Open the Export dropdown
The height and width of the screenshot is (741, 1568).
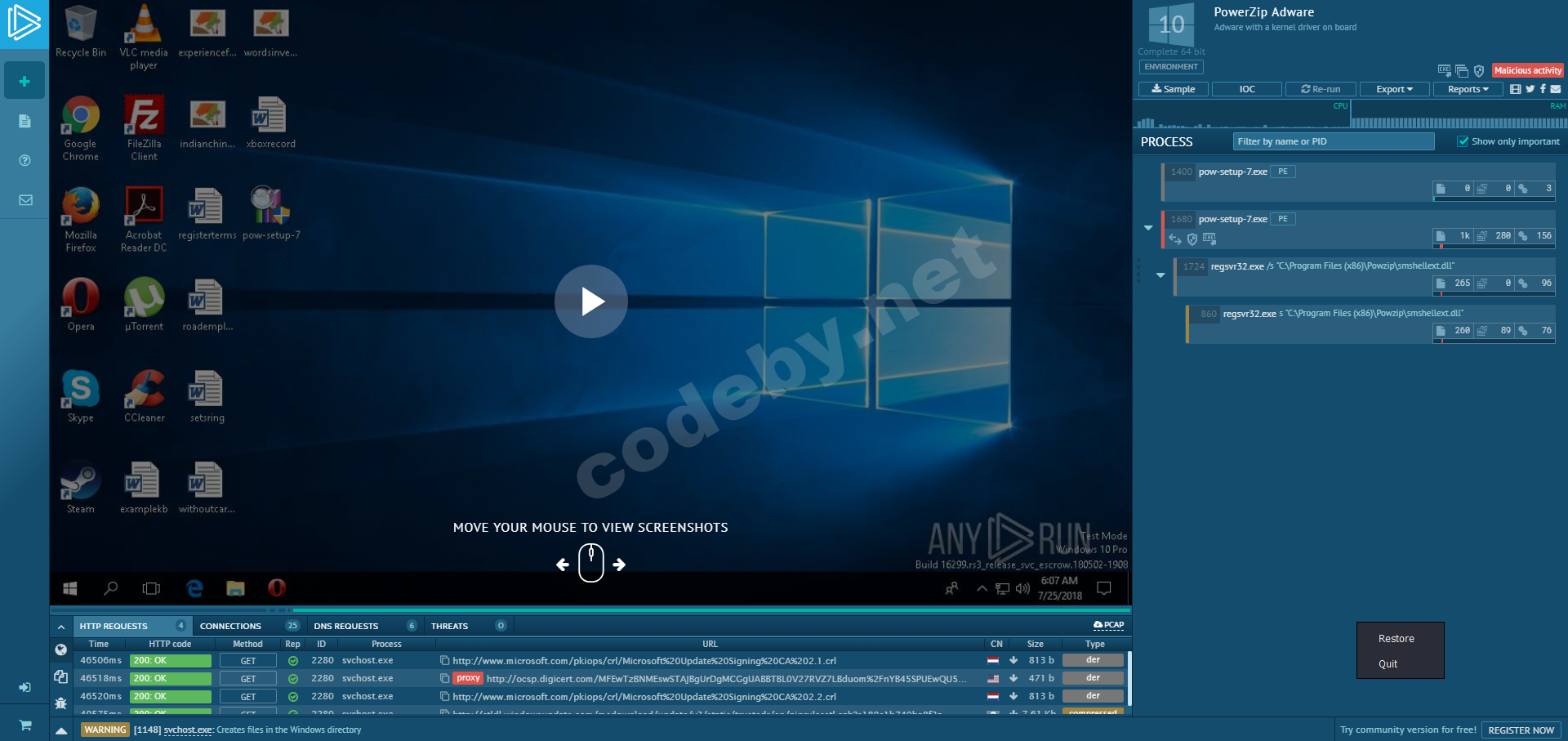1394,89
